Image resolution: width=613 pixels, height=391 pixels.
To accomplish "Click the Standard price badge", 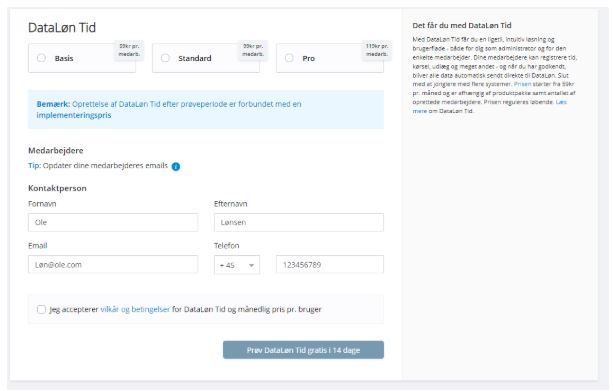I will click(253, 50).
